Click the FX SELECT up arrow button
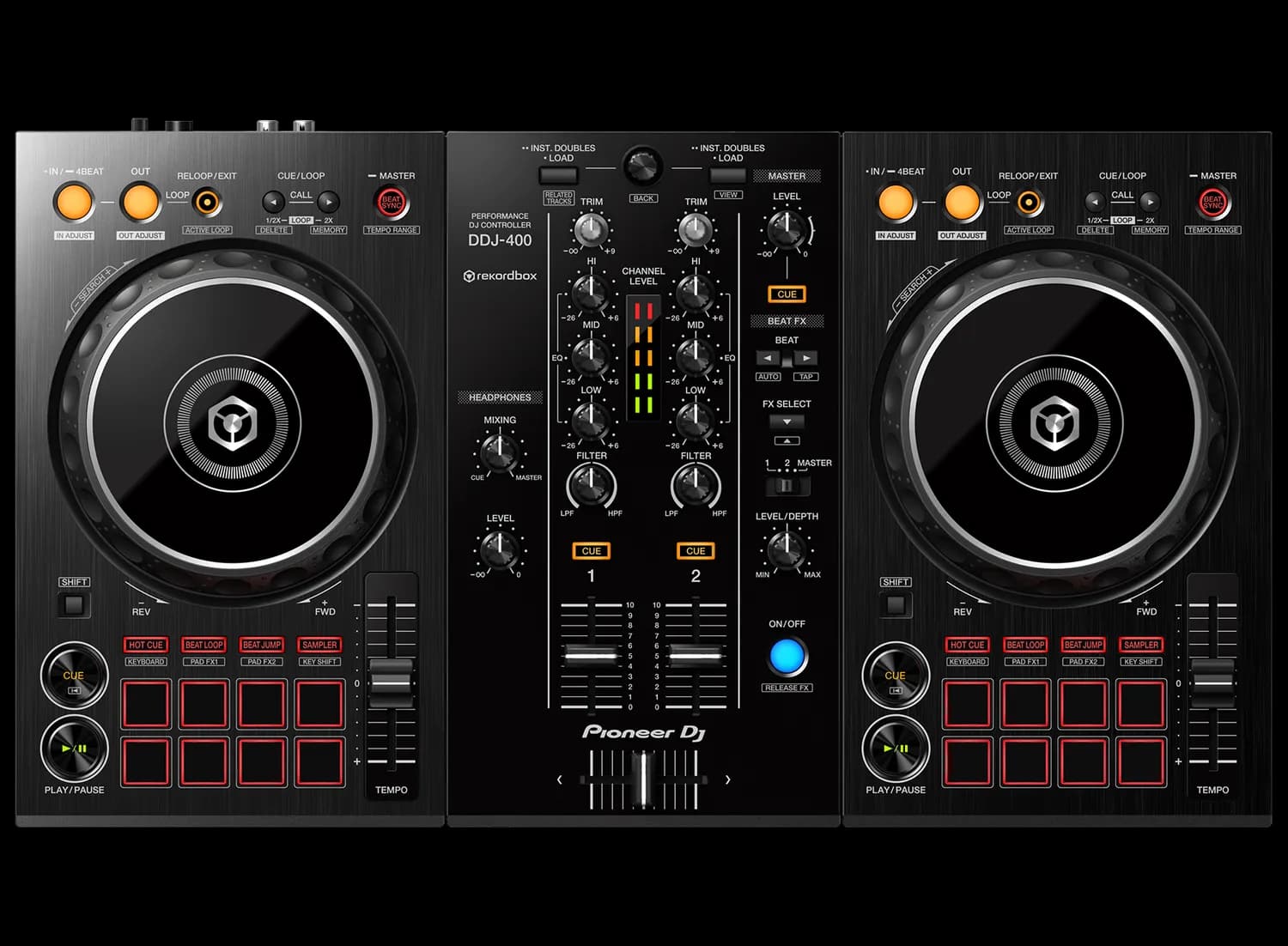Image resolution: width=1288 pixels, height=946 pixels. coord(787,440)
